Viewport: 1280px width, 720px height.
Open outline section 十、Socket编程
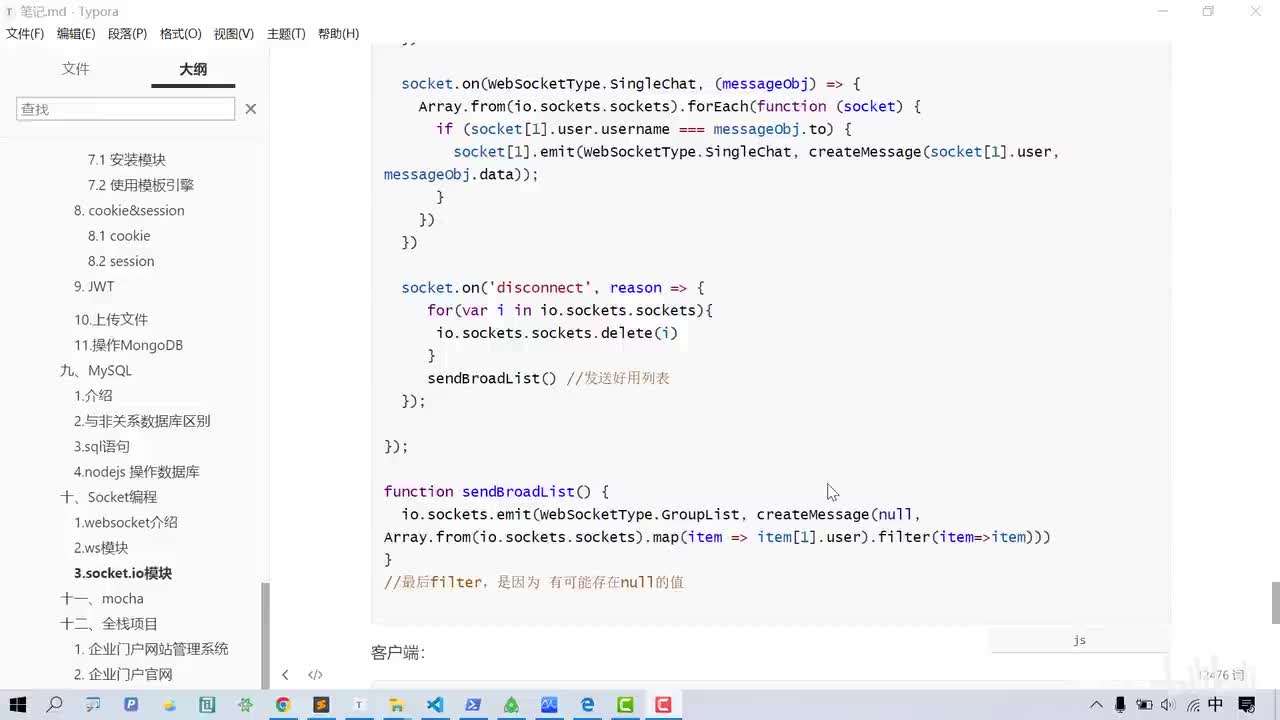108,497
